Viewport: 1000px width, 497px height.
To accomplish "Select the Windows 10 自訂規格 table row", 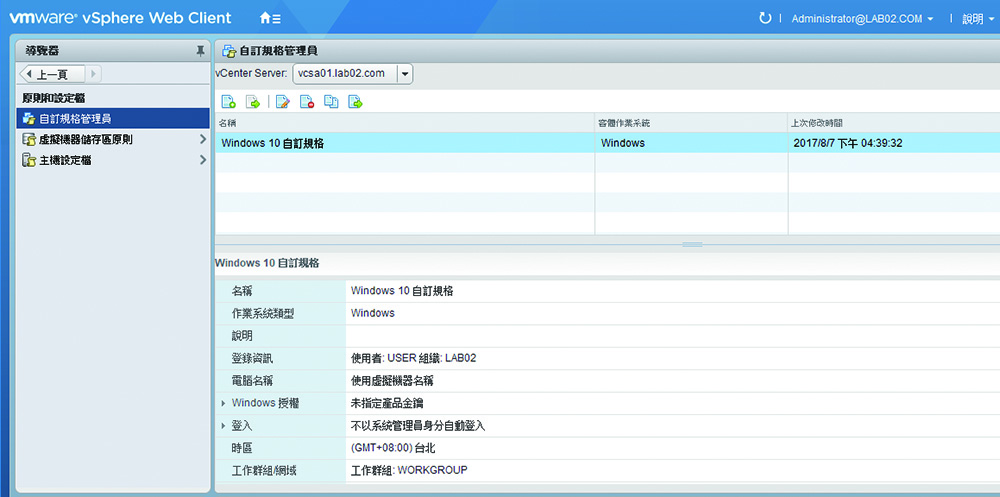I will point(607,143).
